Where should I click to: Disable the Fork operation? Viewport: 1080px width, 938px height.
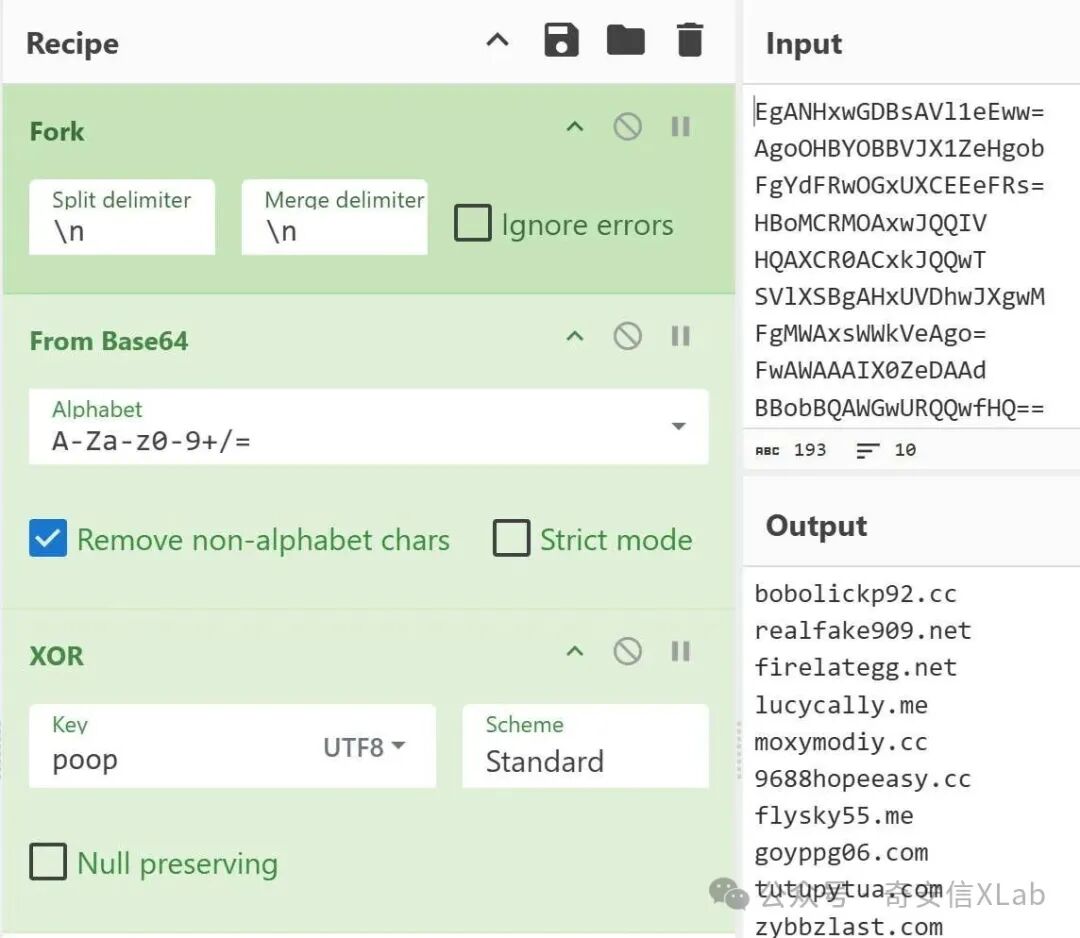[628, 126]
